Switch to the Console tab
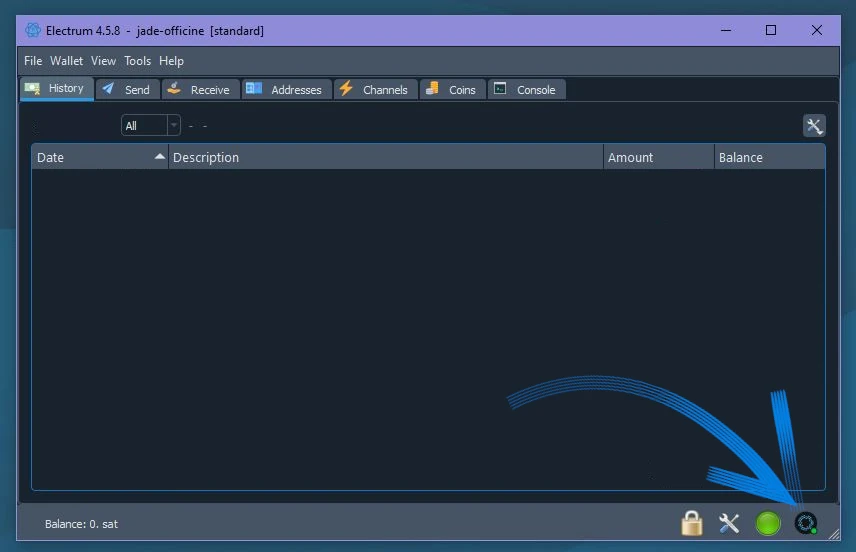 click(525, 90)
